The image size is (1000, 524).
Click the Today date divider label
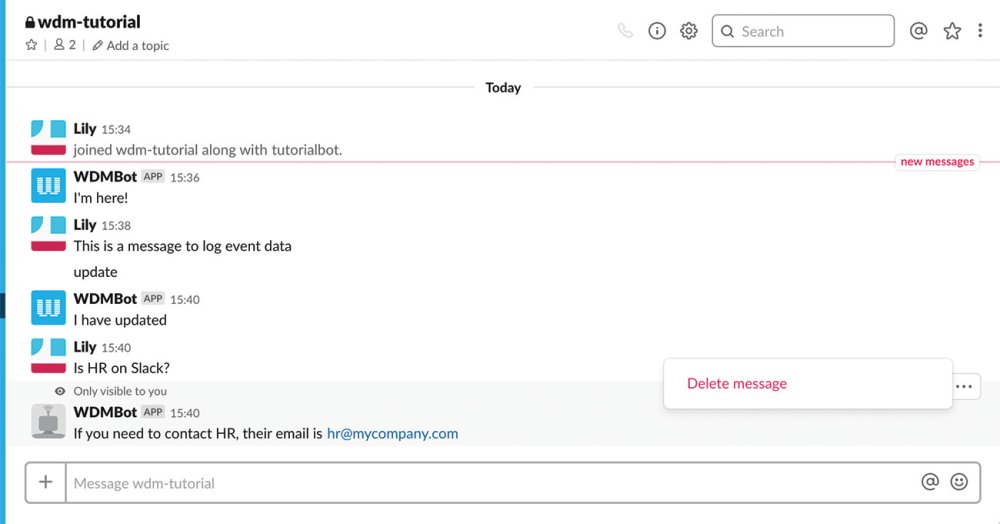503,87
